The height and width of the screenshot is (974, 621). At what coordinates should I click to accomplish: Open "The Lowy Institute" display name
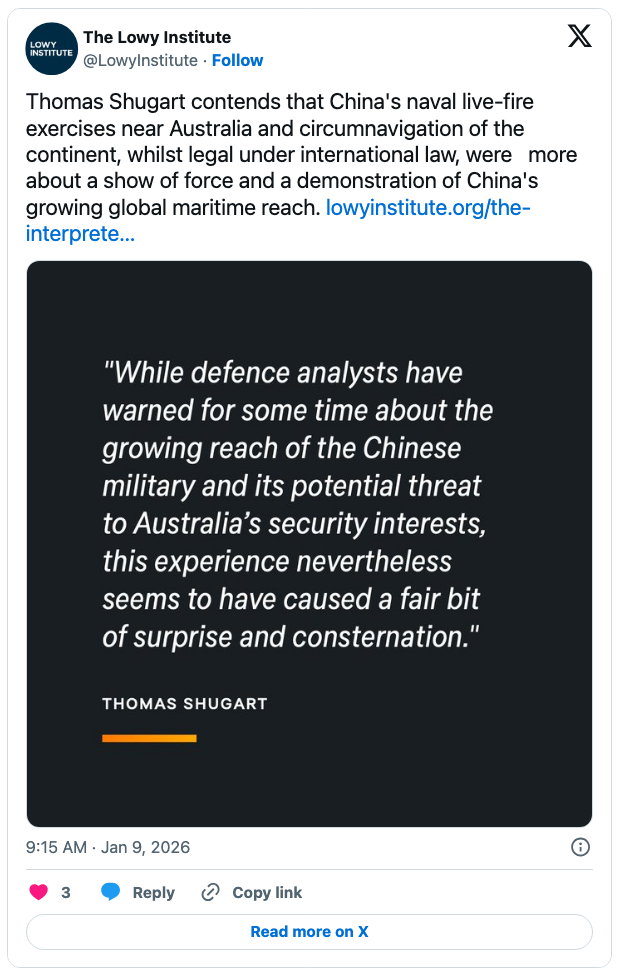point(157,38)
